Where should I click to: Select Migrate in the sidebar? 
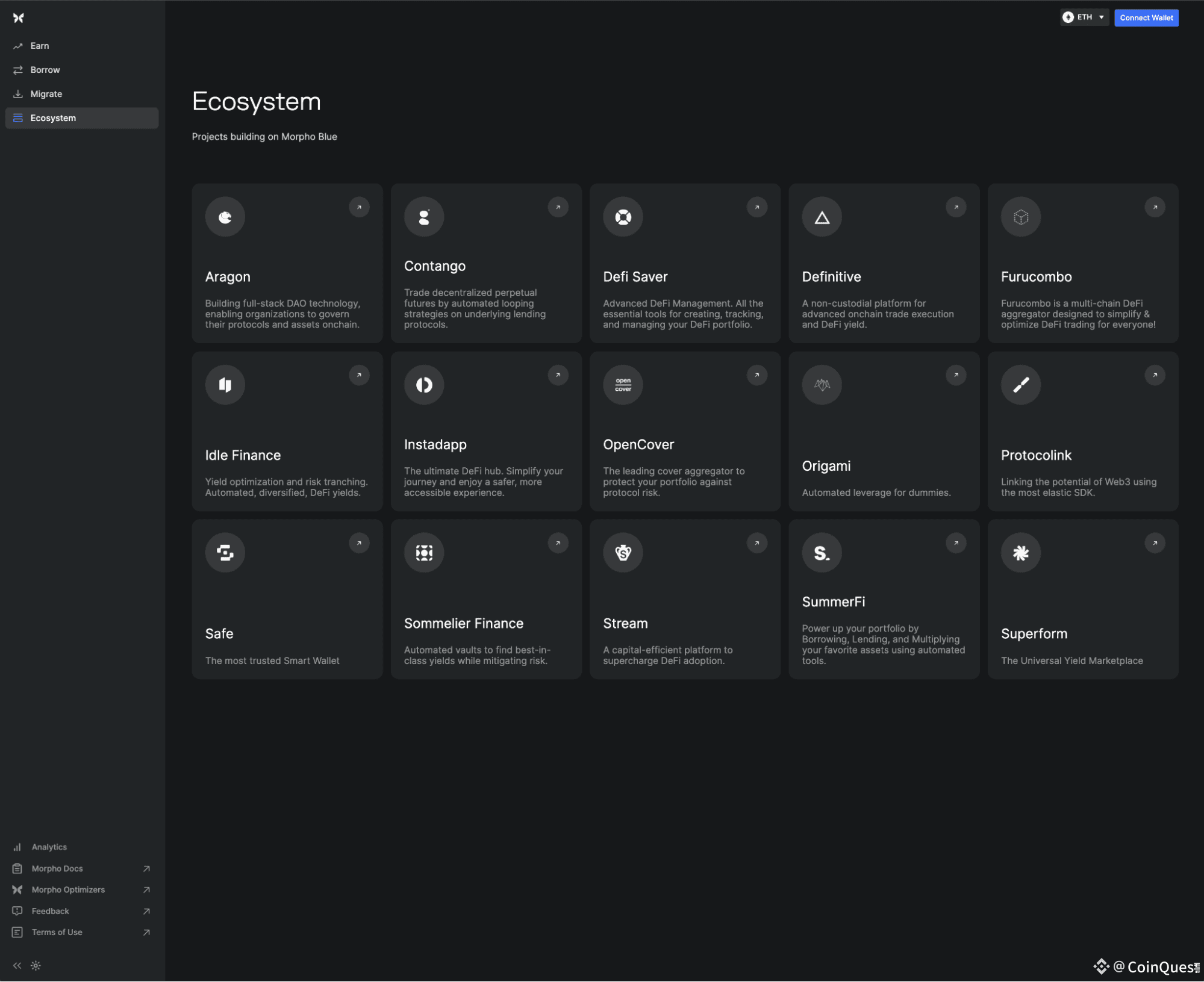click(x=46, y=94)
